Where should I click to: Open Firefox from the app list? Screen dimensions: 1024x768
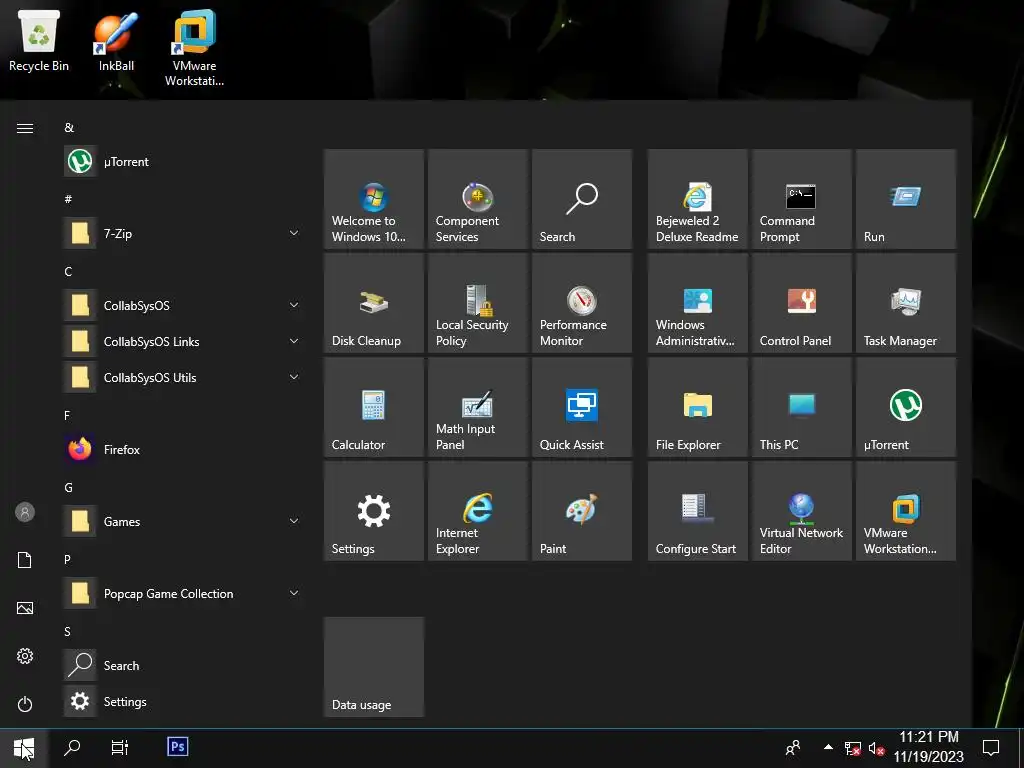pos(121,450)
